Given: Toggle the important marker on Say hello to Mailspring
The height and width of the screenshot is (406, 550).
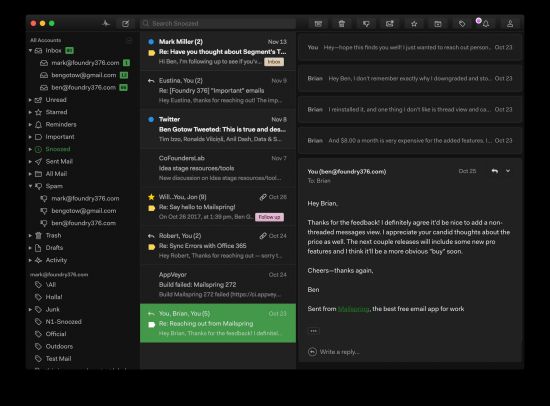Looking at the screenshot, I should [152, 208].
